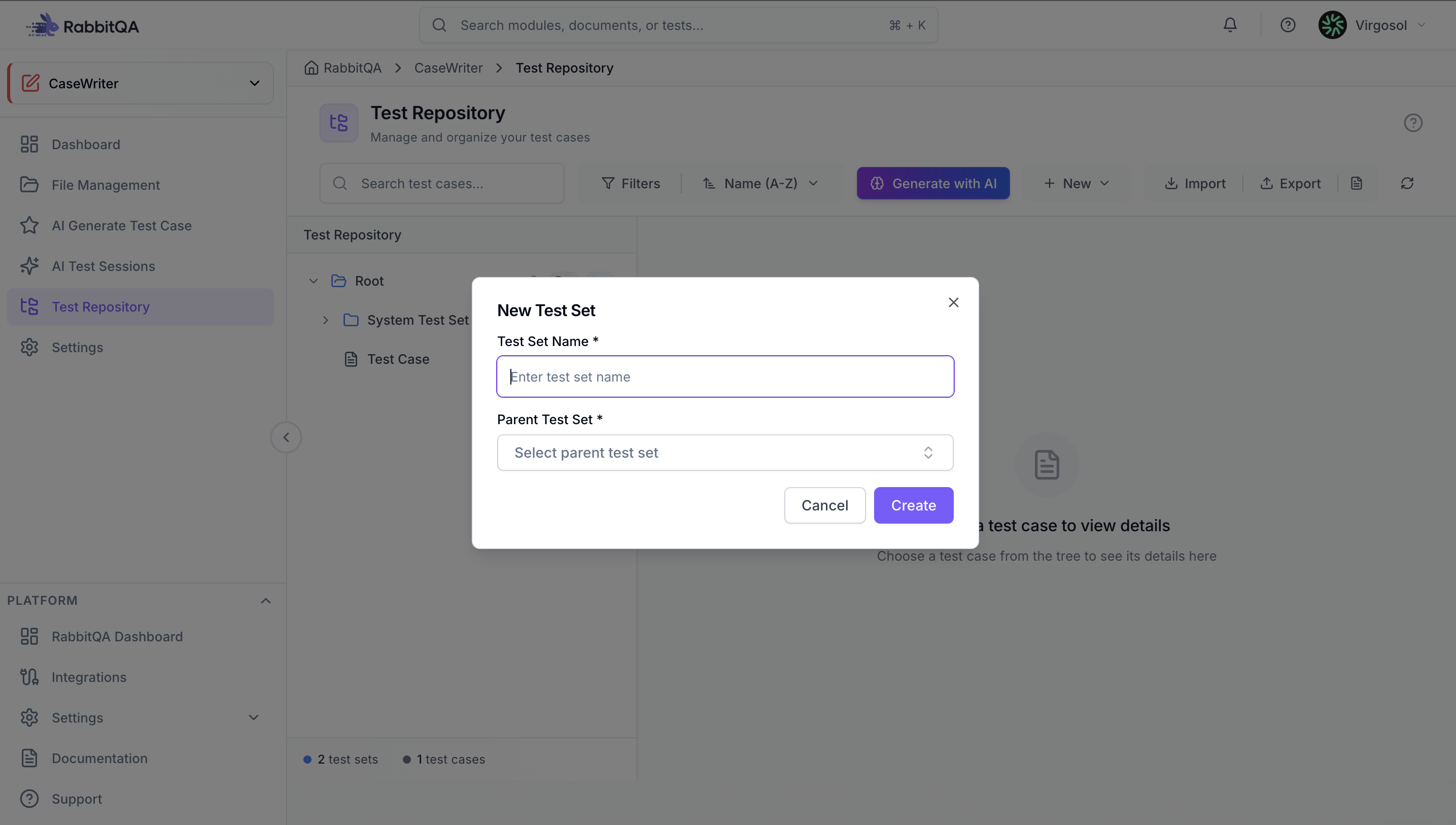Click the document icon next to Export

(x=1356, y=183)
